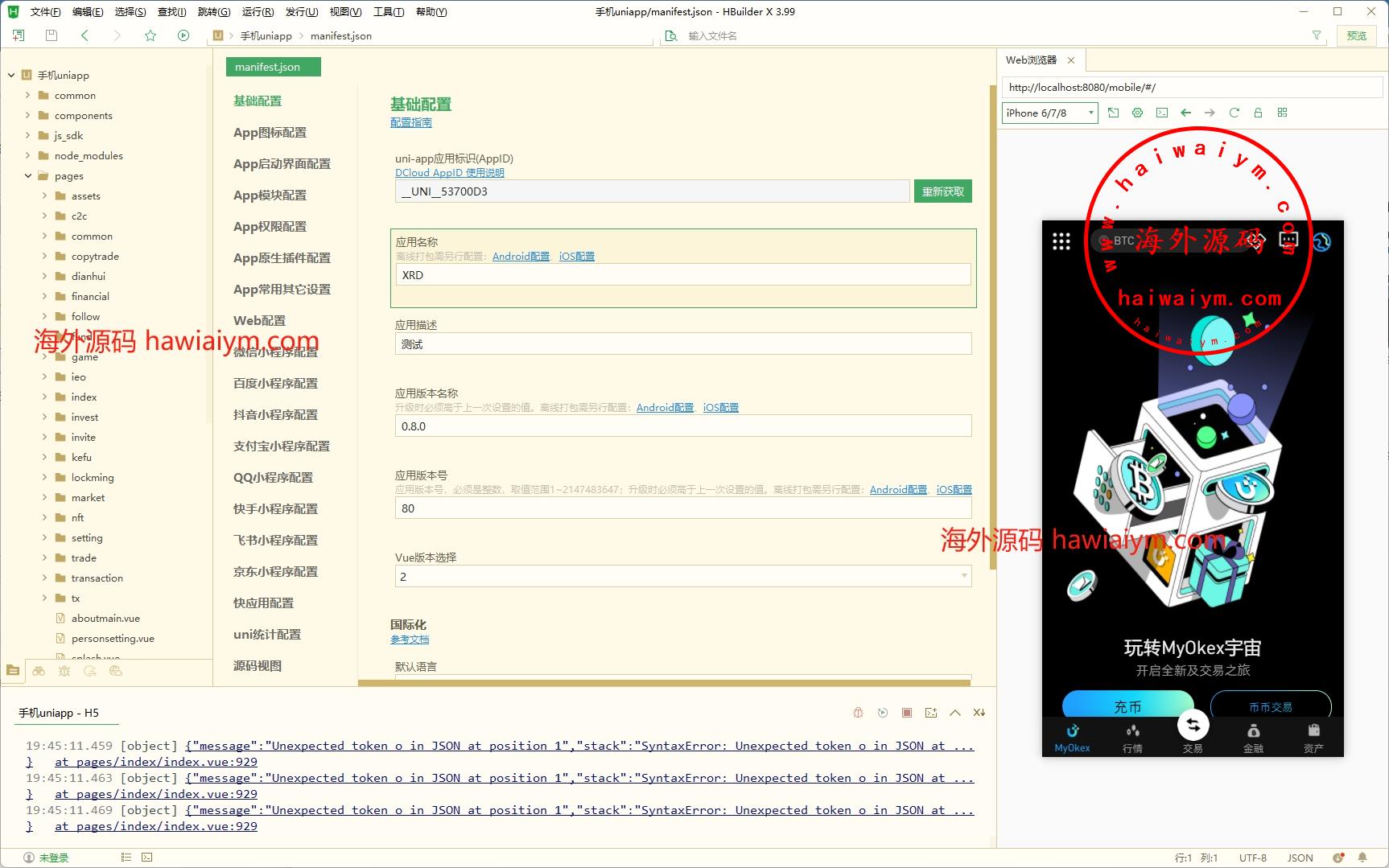Collapse the pages folder
The height and width of the screenshot is (868, 1389).
pos(28,176)
